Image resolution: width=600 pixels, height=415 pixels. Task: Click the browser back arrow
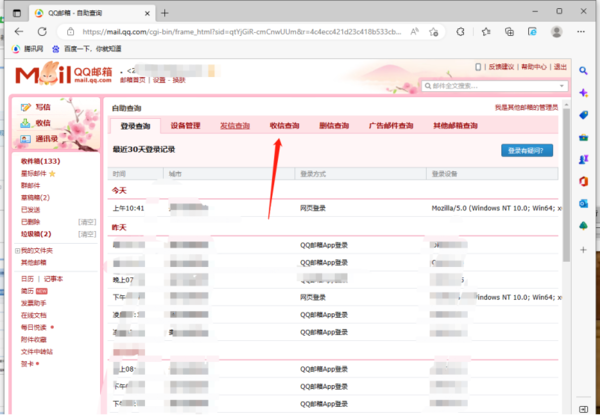21,30
